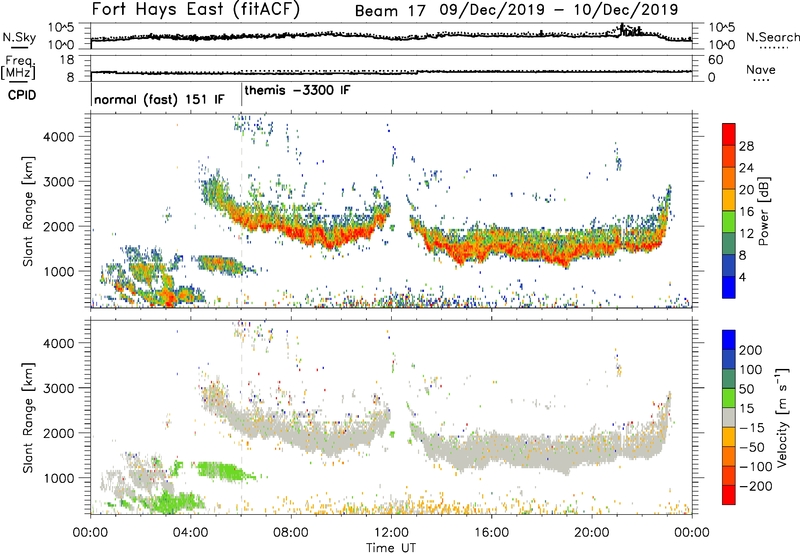This screenshot has width=800, height=554.
Task: Click the "08:00" time axis label
Action: click(291, 533)
